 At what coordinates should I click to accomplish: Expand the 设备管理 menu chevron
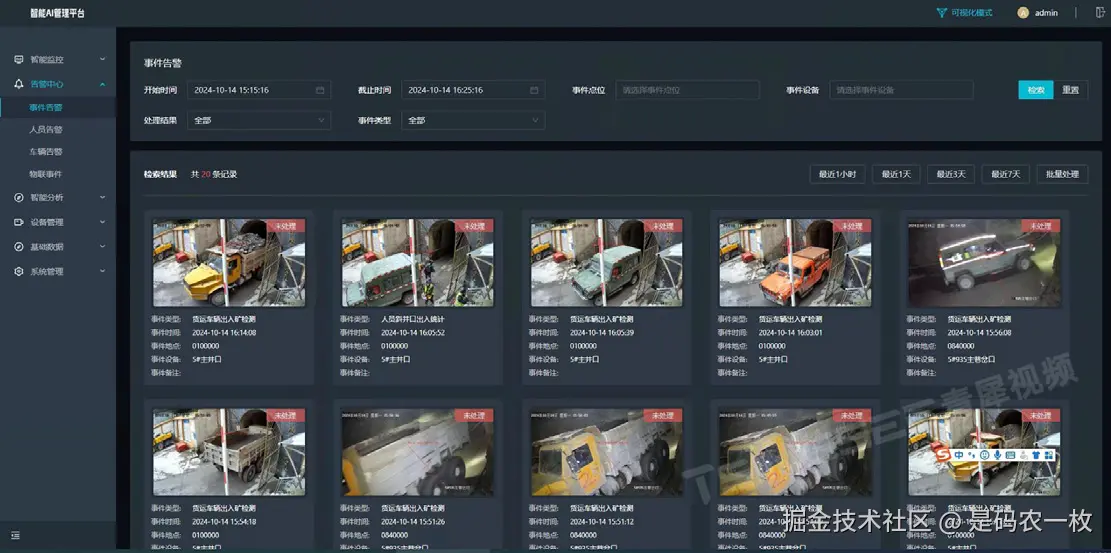(x=103, y=222)
